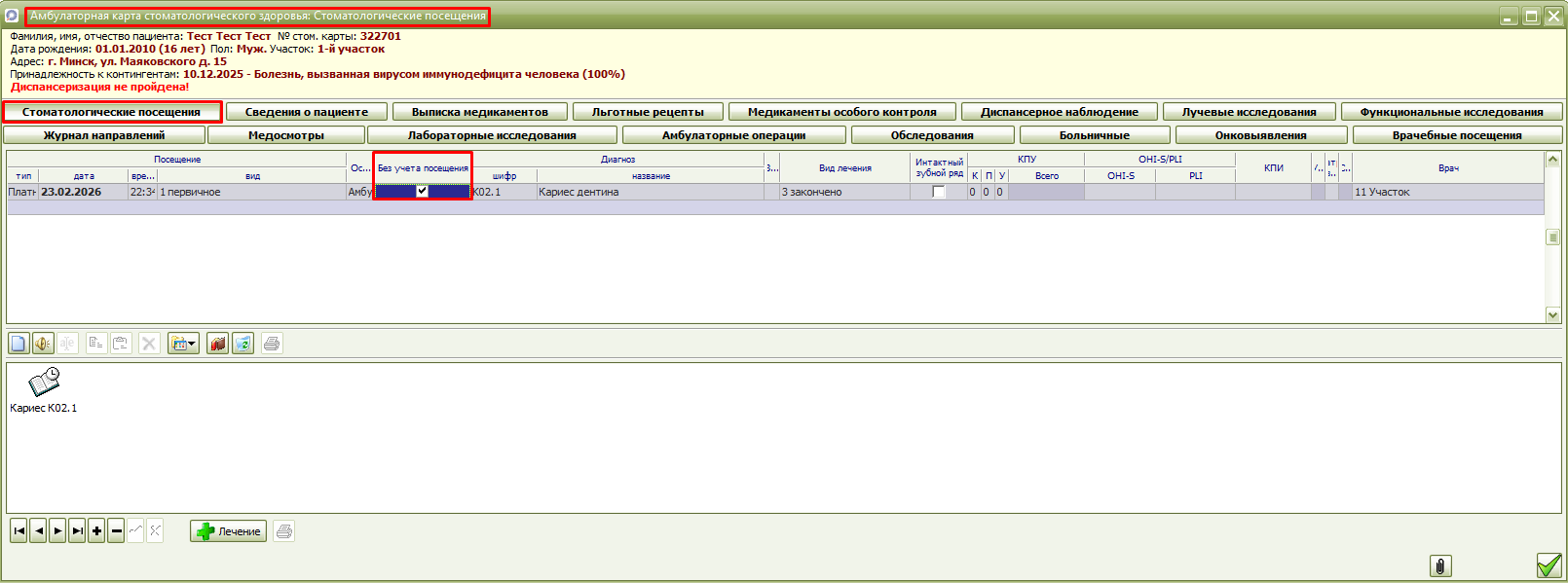Viewport: 1568px width, 583px height.
Task: Open the Кариес K02.1 book icon
Action: coord(44,383)
